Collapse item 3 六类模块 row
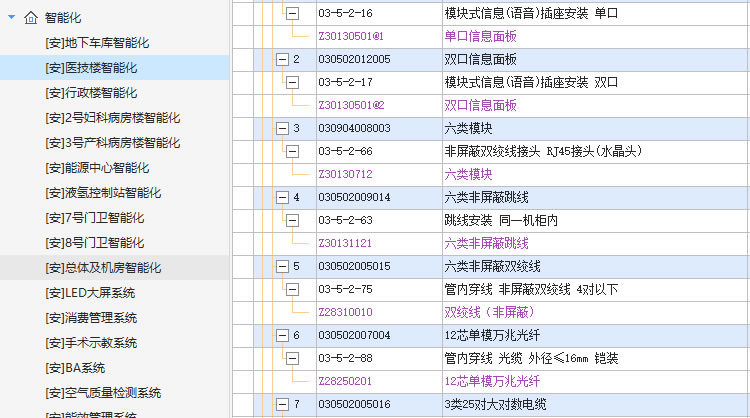The image size is (750, 418). [282, 128]
